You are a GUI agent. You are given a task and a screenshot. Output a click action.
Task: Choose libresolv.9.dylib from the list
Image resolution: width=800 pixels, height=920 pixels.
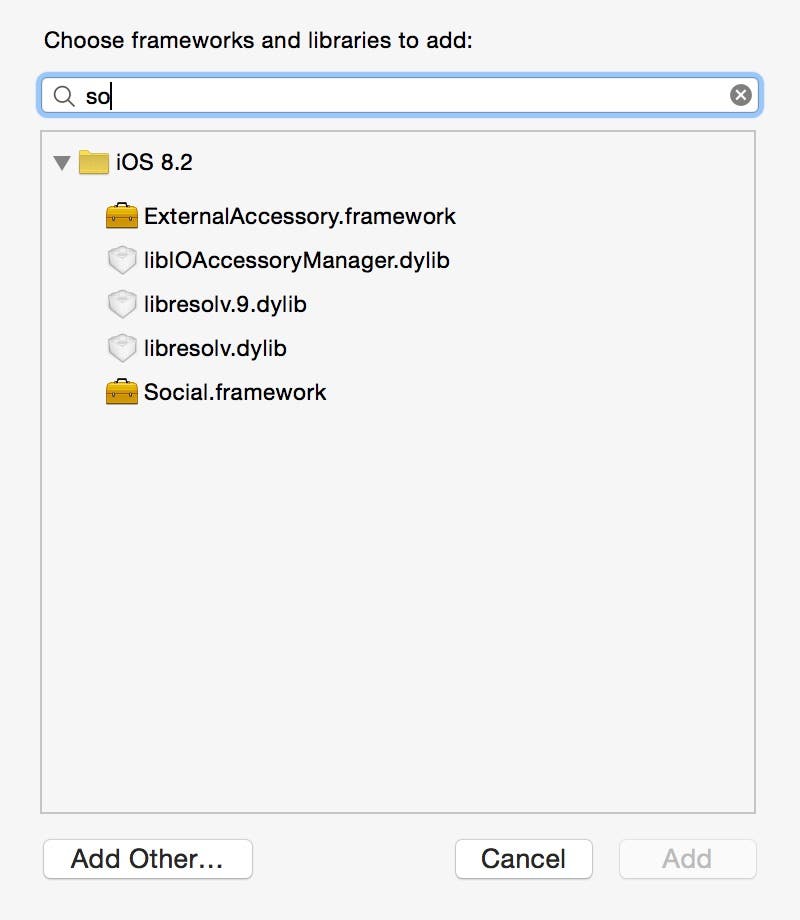tap(225, 304)
